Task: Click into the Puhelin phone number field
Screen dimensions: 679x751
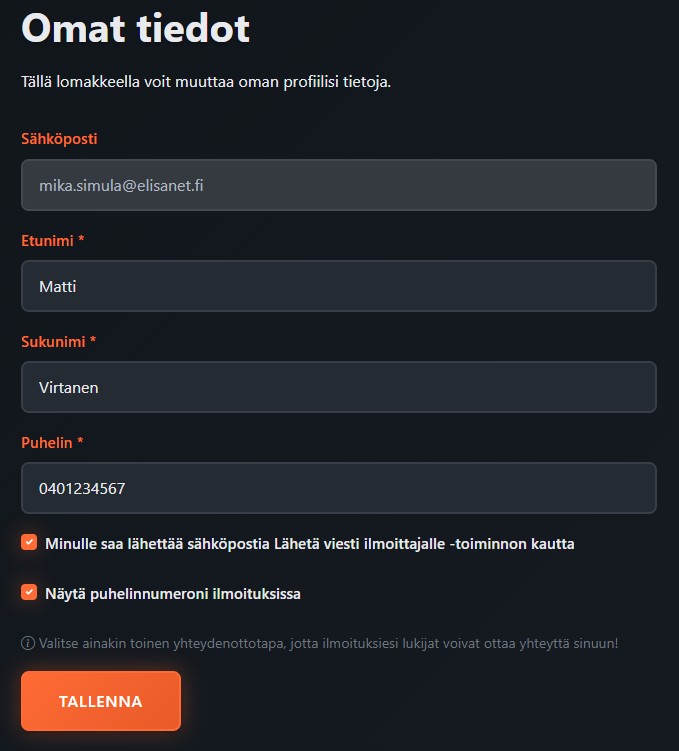Action: pyautogui.click(x=338, y=488)
